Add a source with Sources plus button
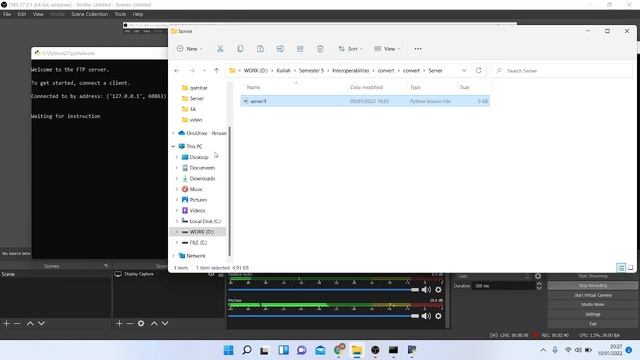 click(x=119, y=323)
